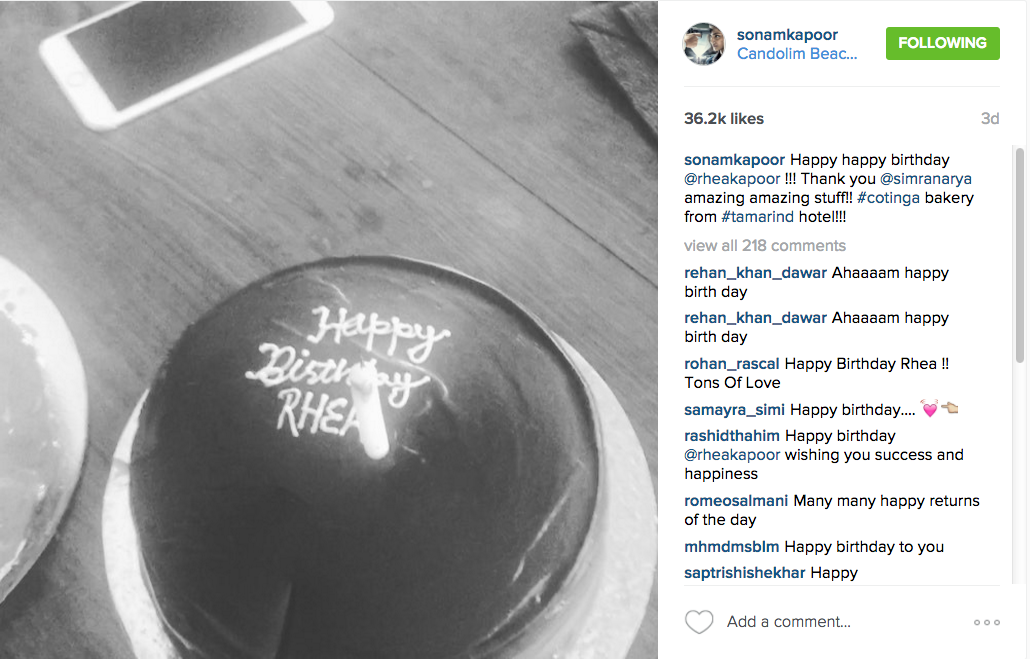
Task: Expand view all 218 comments
Action: 765,246
